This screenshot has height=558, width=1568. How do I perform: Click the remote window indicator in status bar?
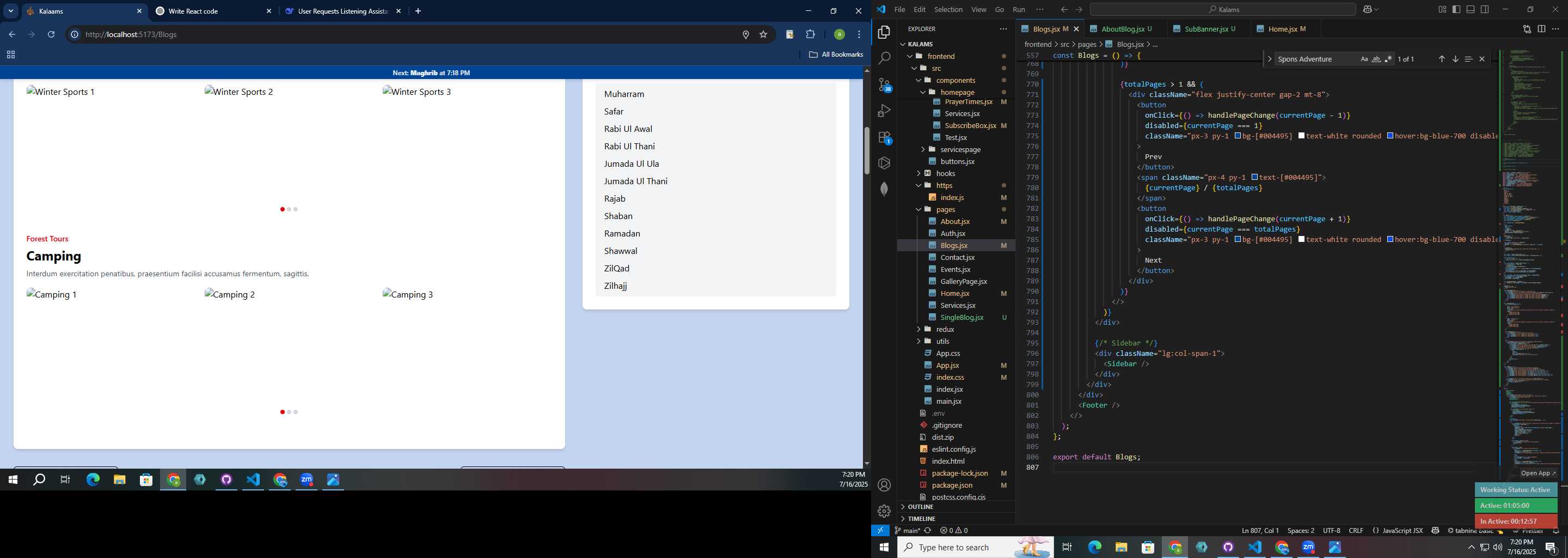click(880, 531)
